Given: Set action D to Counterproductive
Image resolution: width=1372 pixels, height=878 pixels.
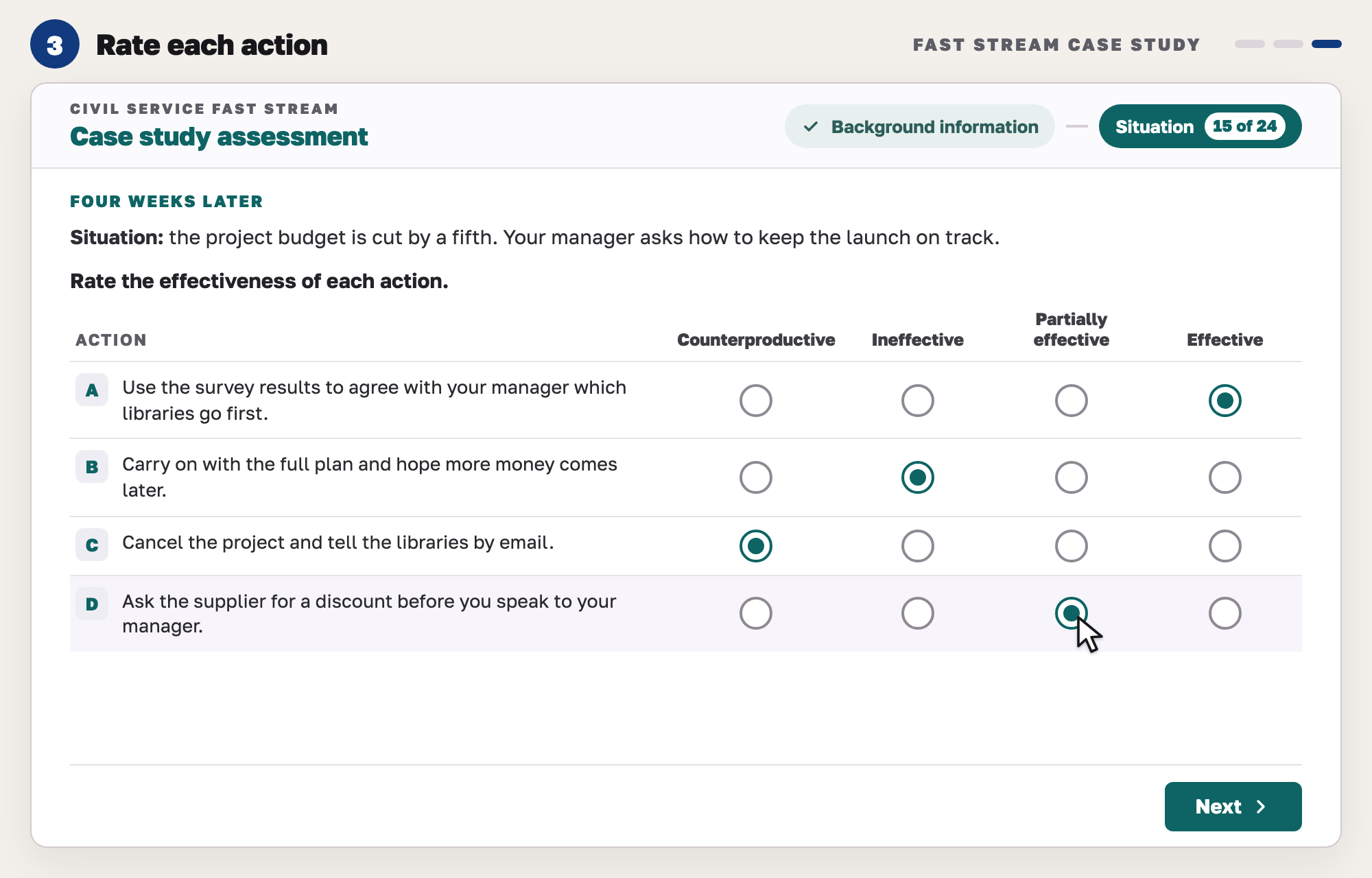Looking at the screenshot, I should 756,613.
